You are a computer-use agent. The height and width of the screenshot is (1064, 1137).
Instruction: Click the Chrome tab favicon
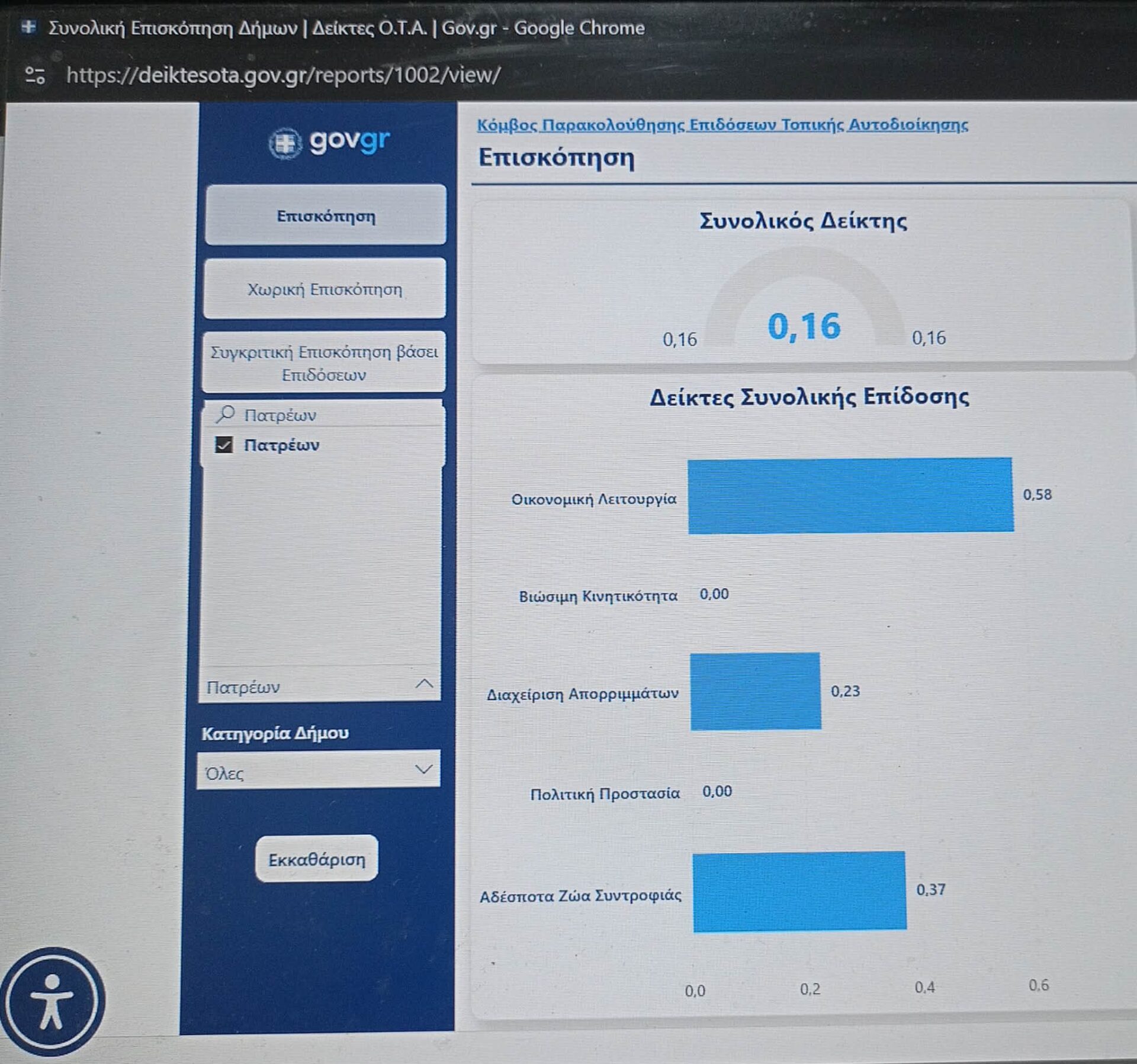(x=28, y=27)
